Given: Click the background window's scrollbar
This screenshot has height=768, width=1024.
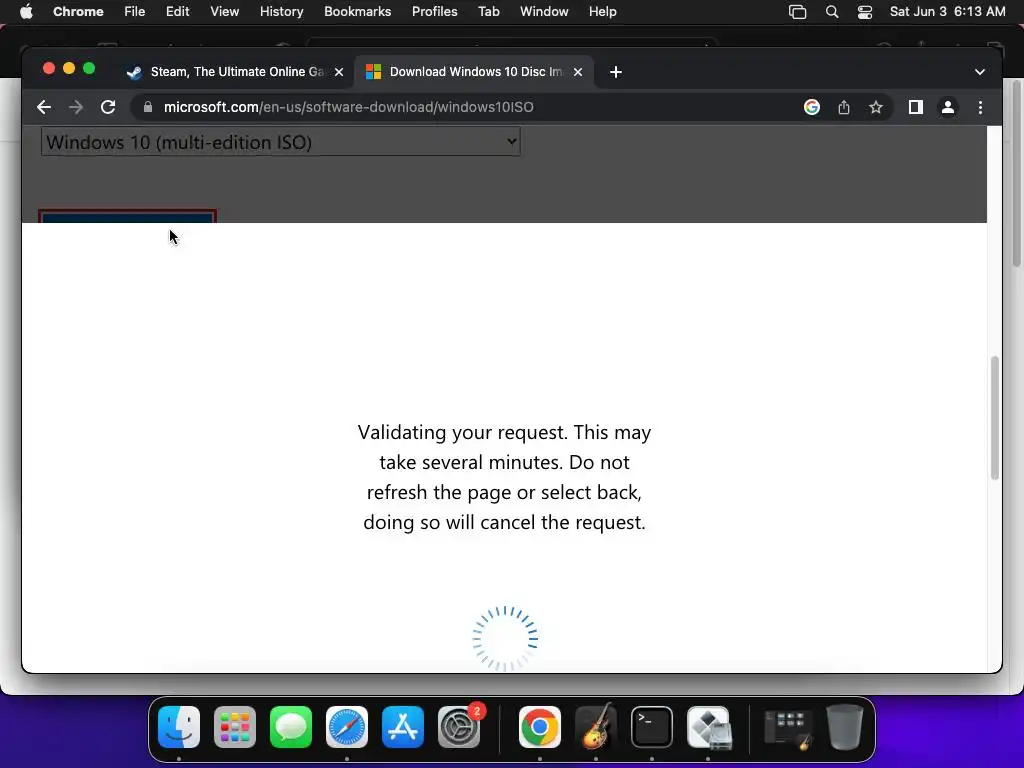Looking at the screenshot, I should point(1017,173).
